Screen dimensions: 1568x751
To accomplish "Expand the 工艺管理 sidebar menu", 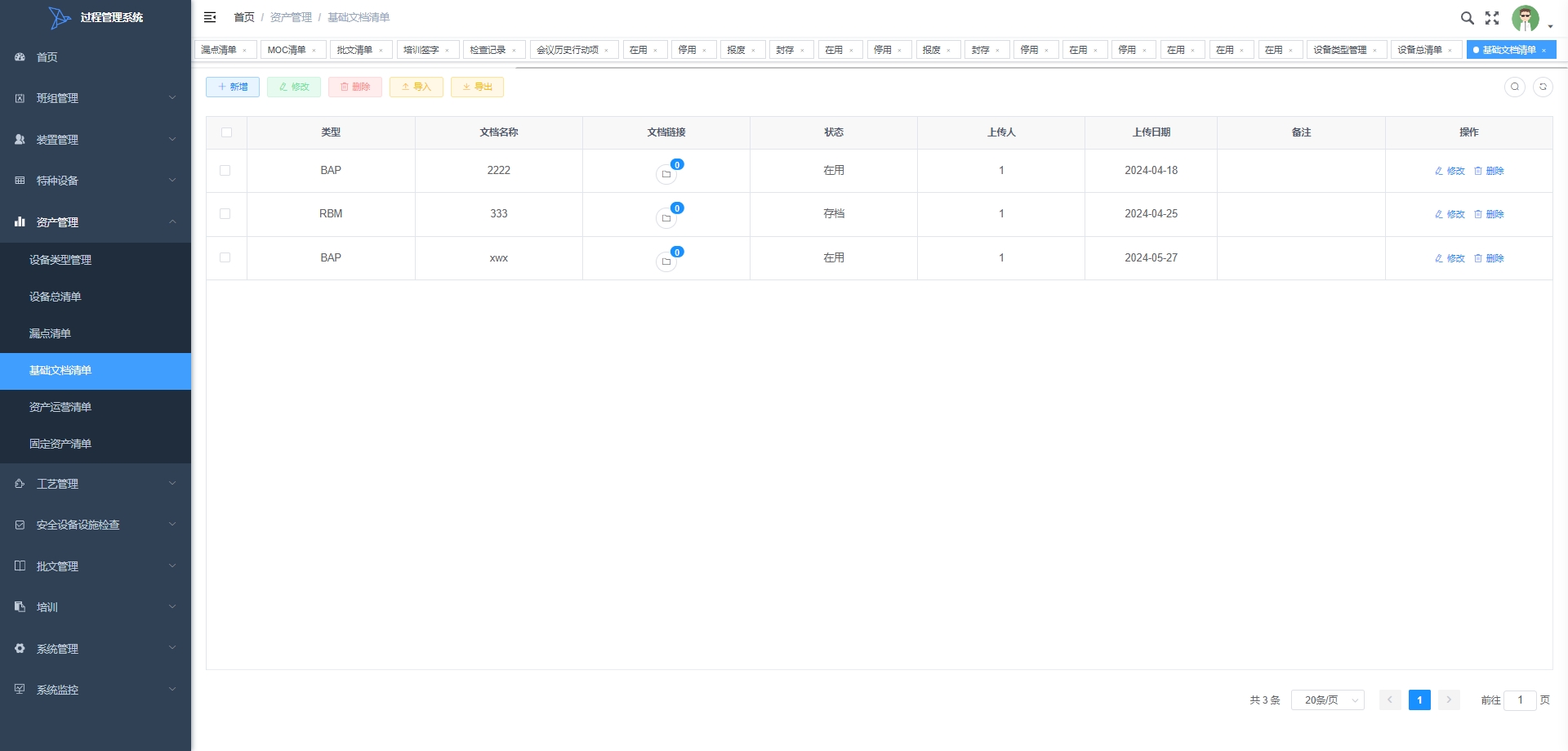I will coord(96,484).
